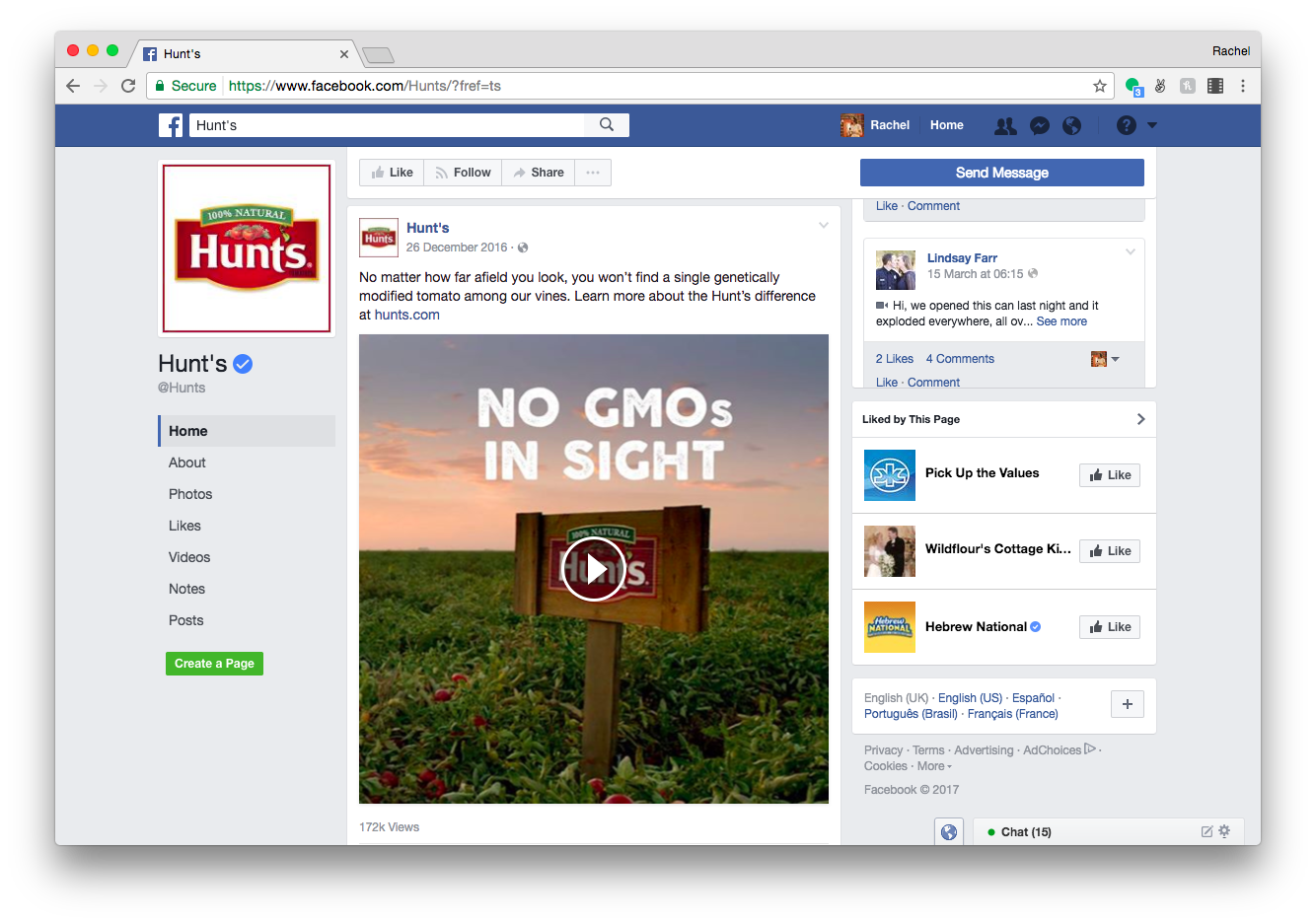Screen dimensions: 1316x924
Task: Switch language to English (US)
Action: click(x=970, y=698)
